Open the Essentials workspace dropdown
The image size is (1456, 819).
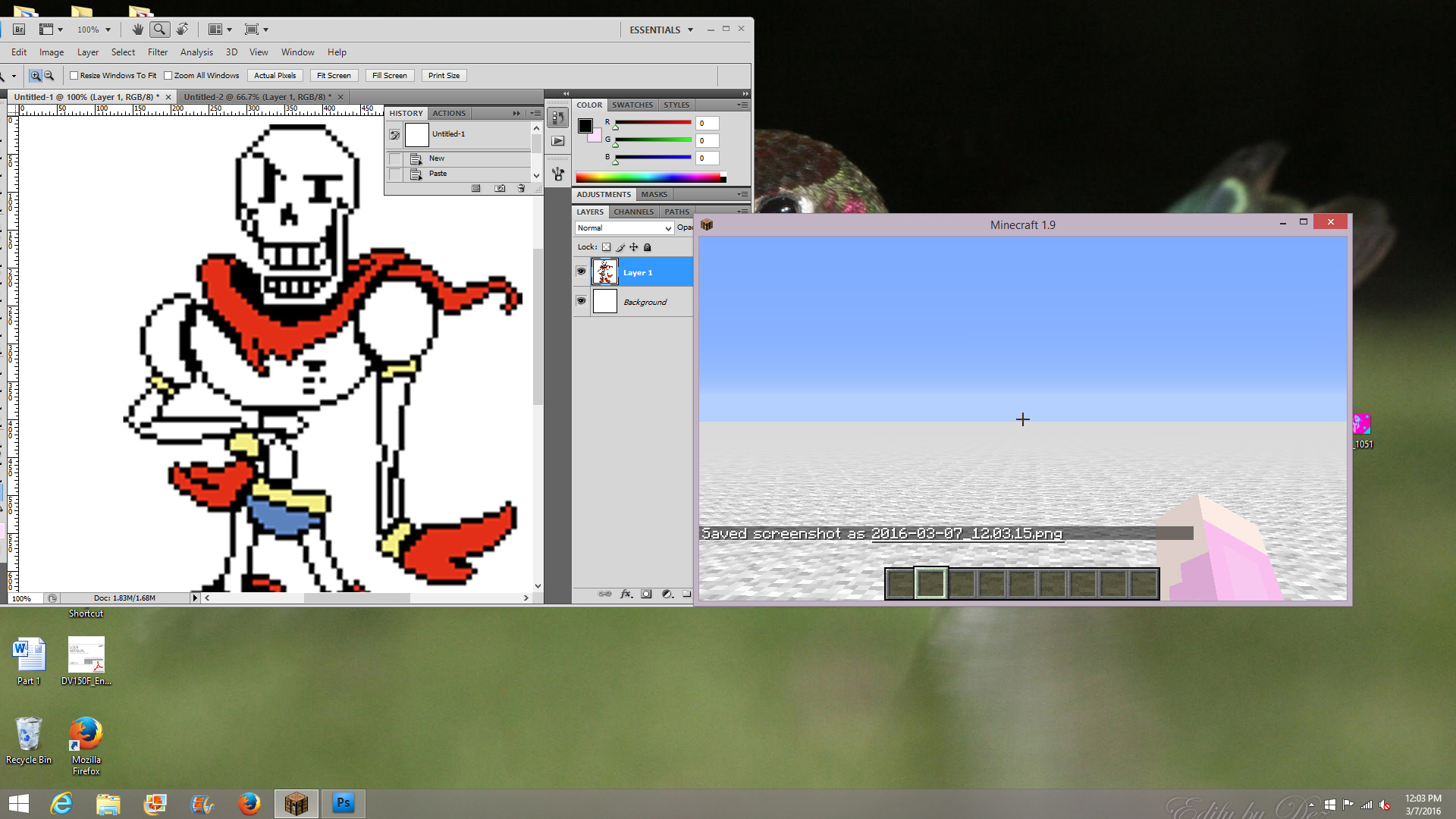[x=661, y=30]
